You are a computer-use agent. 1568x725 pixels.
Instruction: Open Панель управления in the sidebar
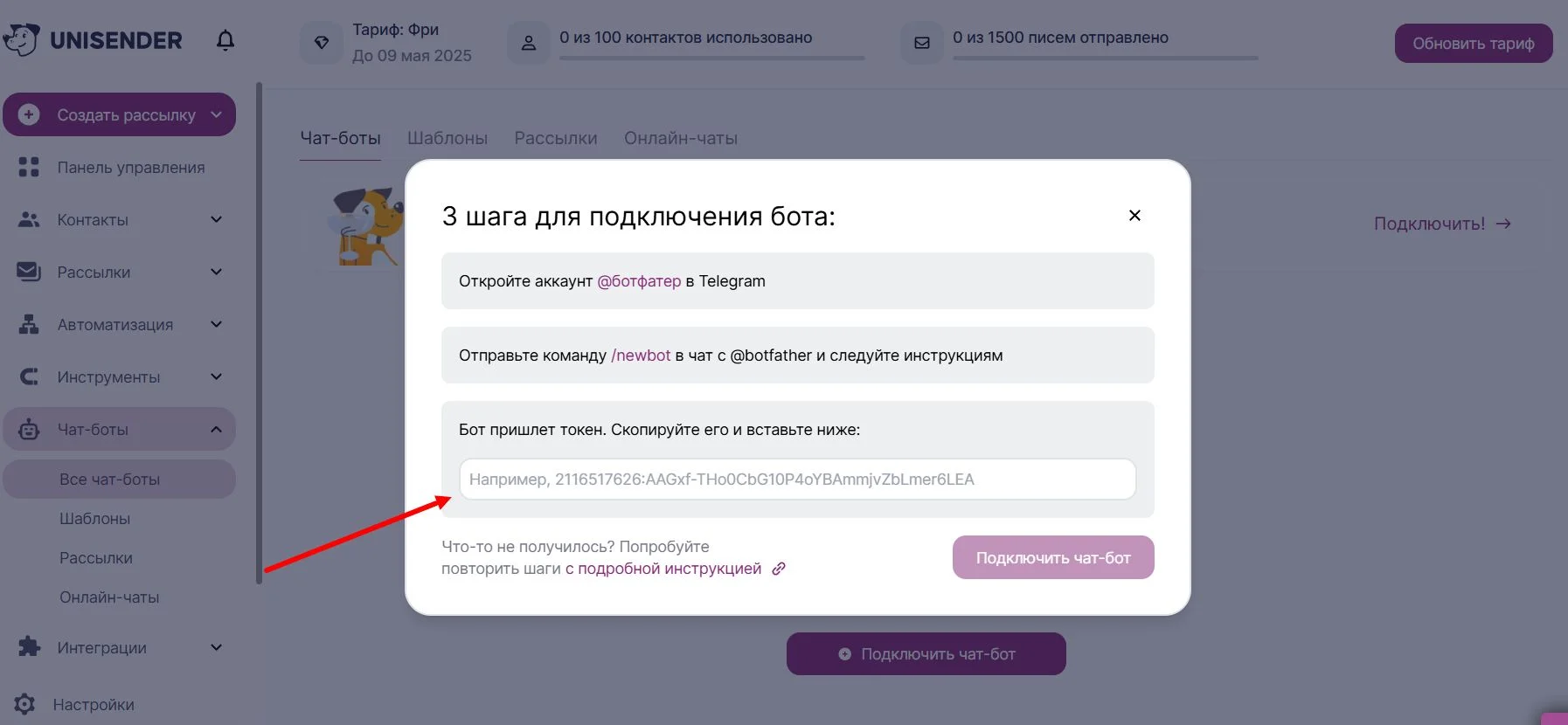click(x=131, y=168)
